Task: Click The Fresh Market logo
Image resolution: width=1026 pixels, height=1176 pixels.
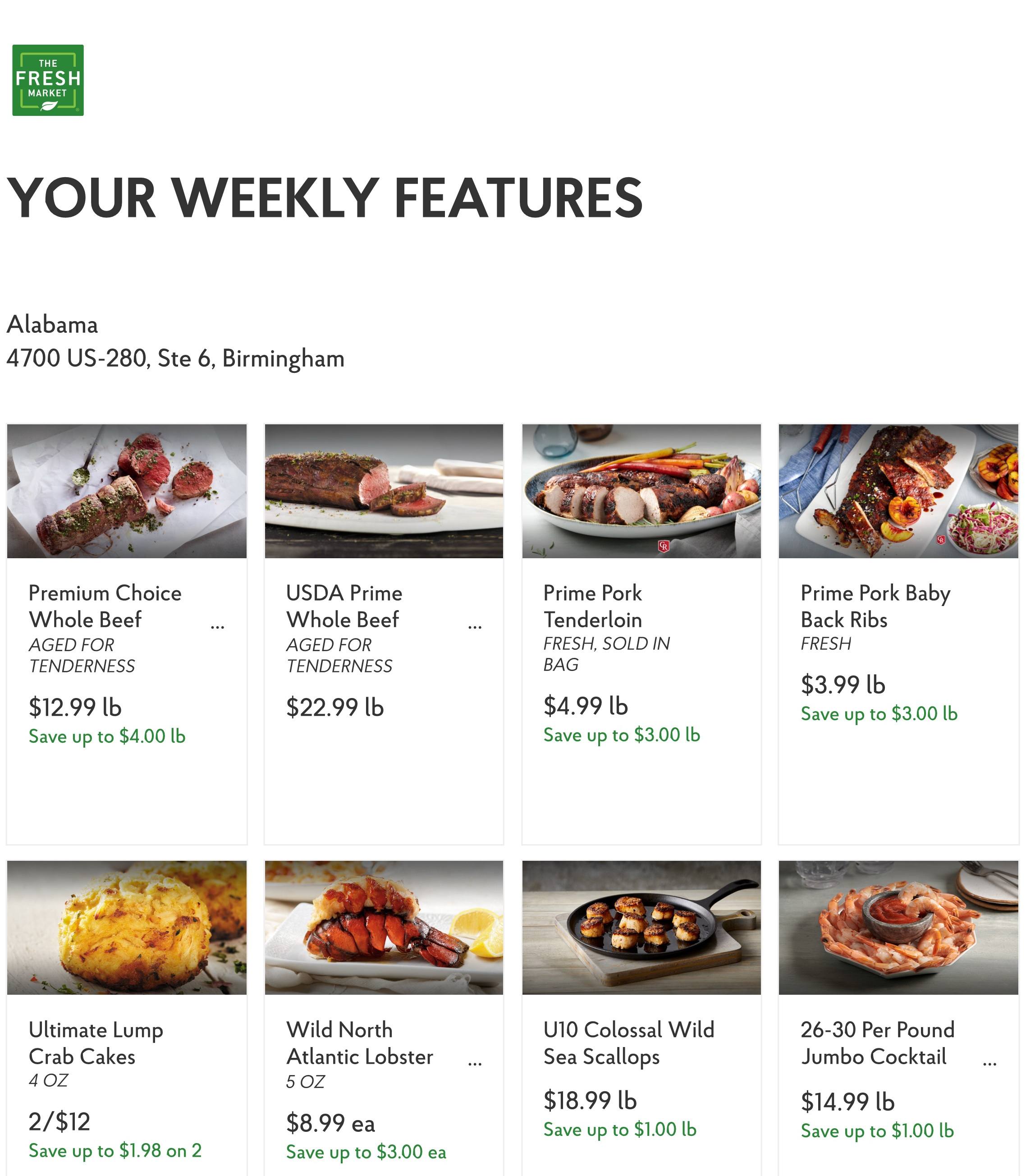Action: 48,80
